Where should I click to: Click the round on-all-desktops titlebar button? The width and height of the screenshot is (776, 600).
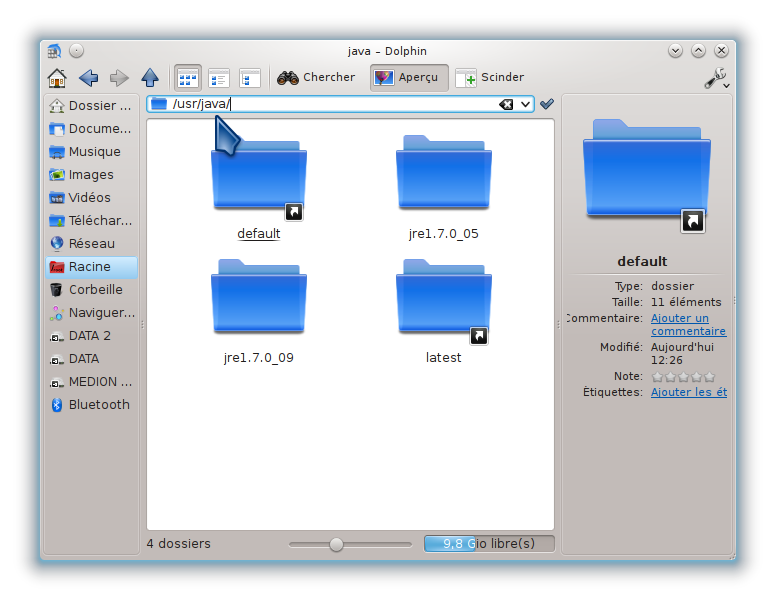point(76,50)
